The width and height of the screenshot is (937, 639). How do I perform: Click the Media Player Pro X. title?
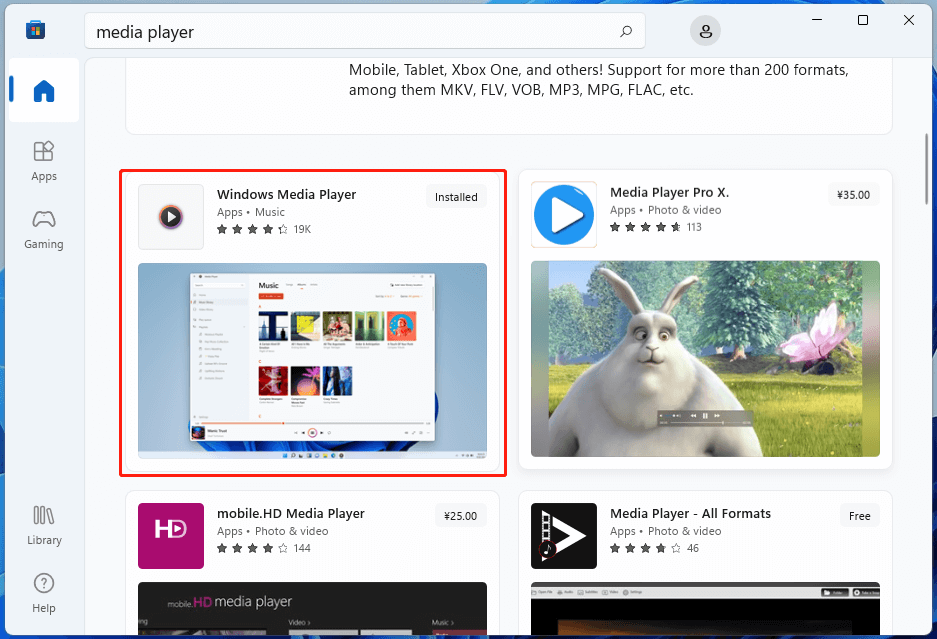(669, 192)
